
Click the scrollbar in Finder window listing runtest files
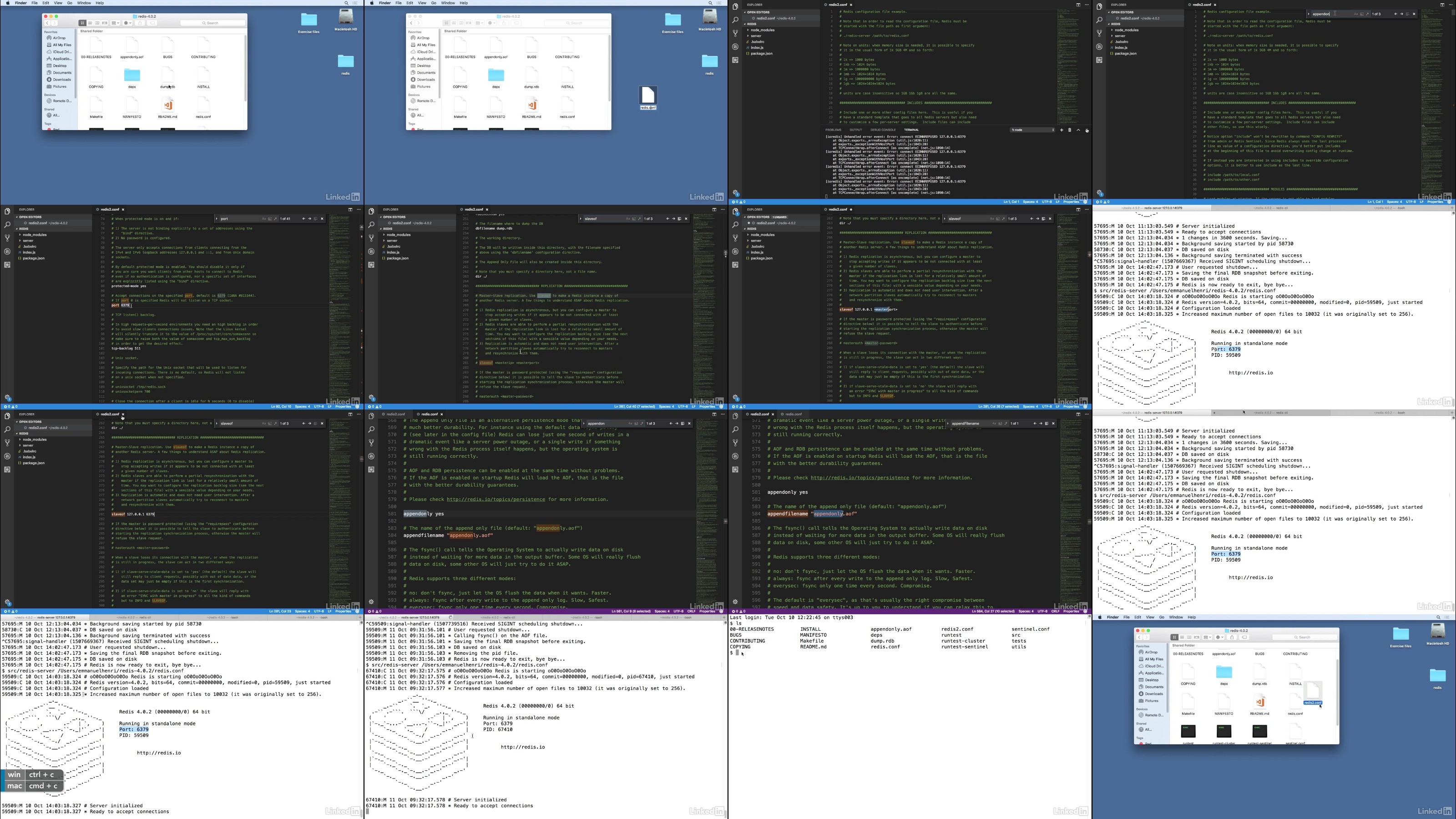[x=1337, y=693]
